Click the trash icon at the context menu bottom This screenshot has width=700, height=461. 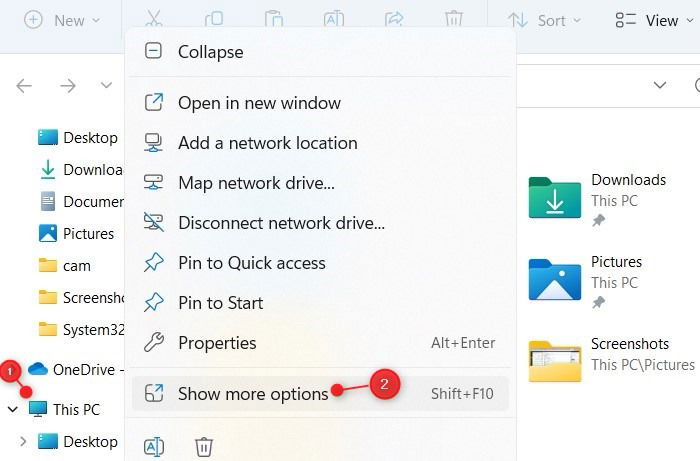204,446
